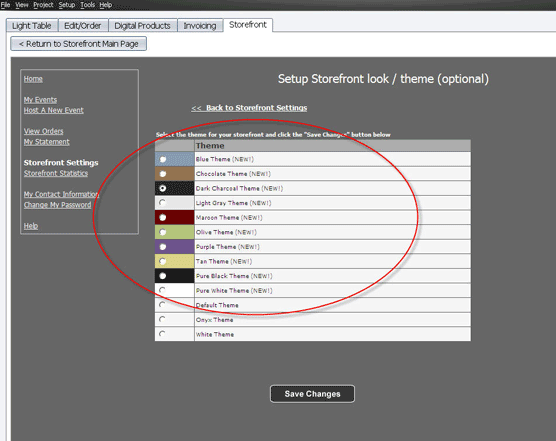
Task: Switch to the Light Table tab
Action: click(x=32, y=26)
